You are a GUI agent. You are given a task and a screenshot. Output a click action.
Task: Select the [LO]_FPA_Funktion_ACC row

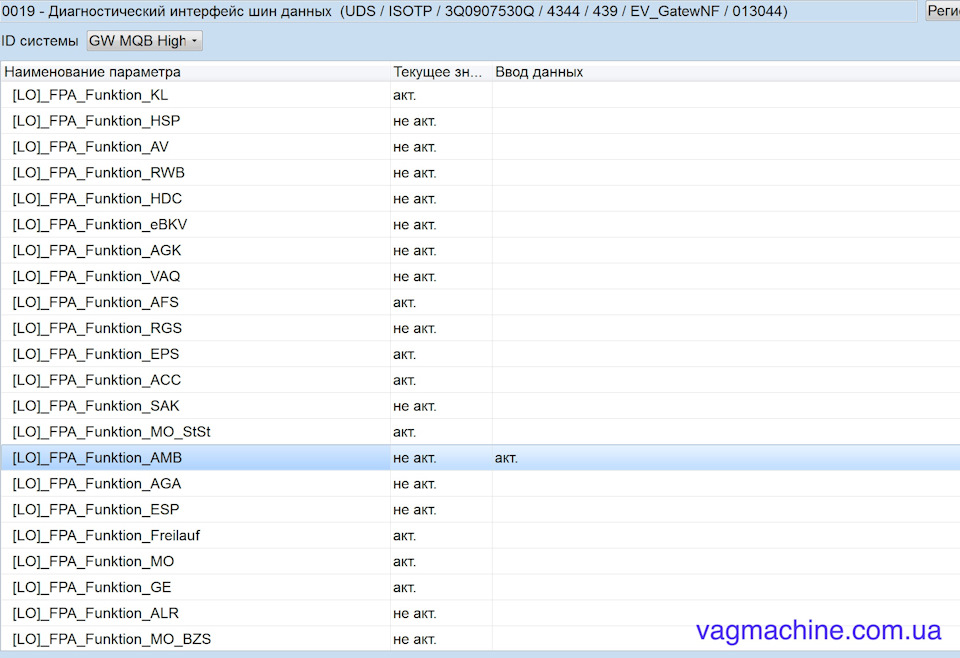(x=480, y=380)
